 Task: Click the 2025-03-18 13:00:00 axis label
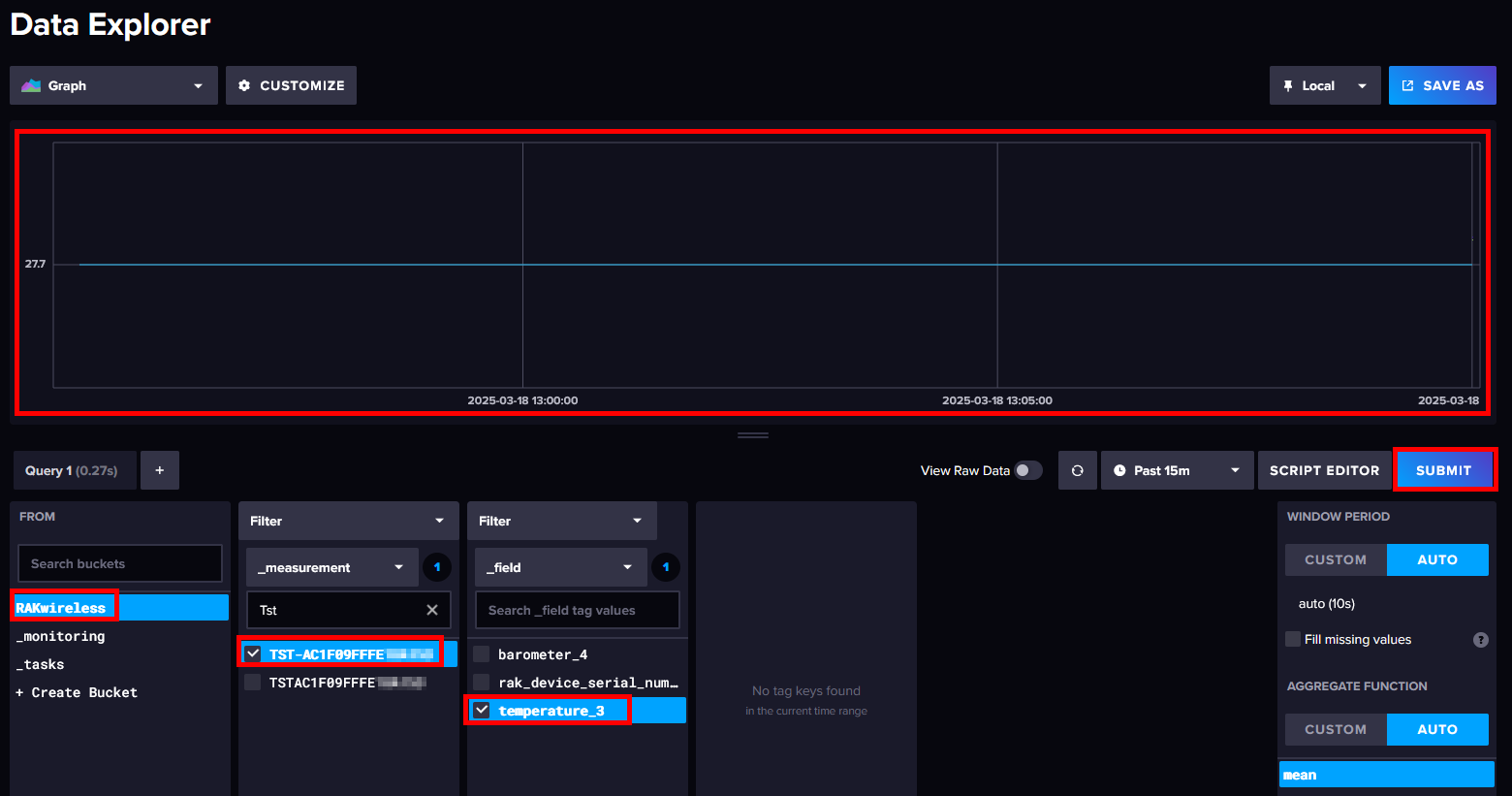[522, 400]
